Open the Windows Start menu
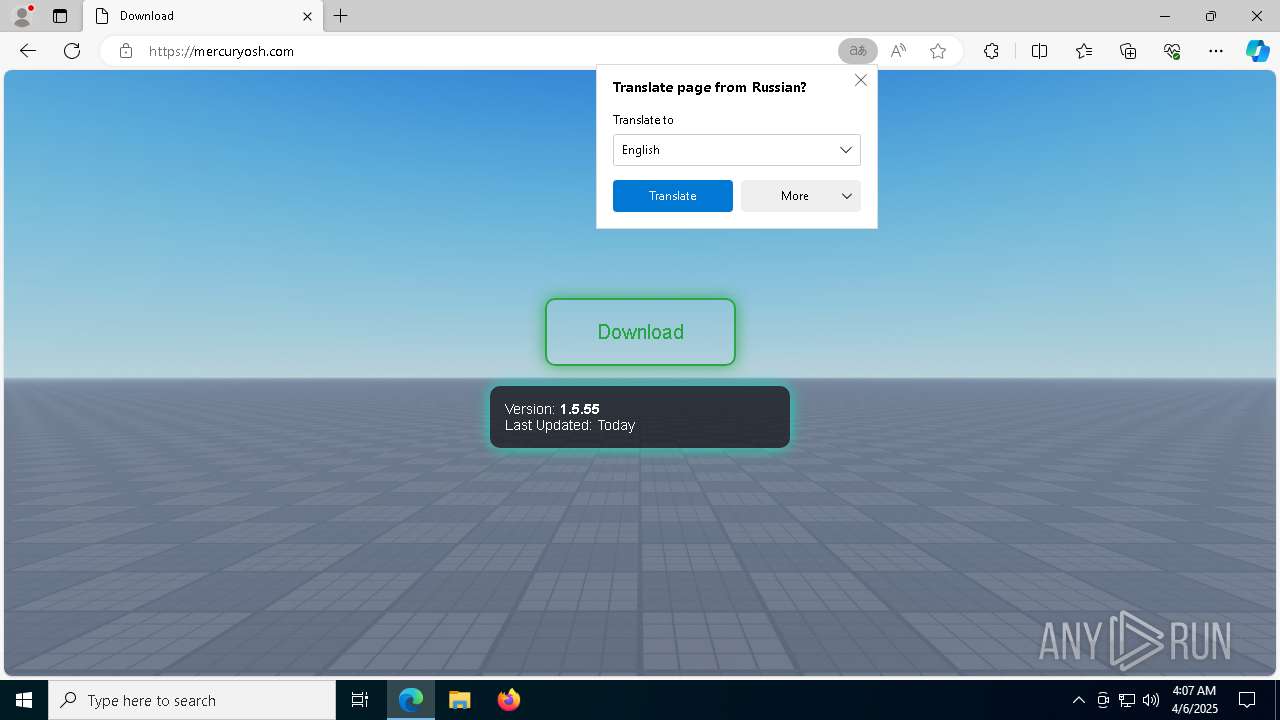 [24, 700]
